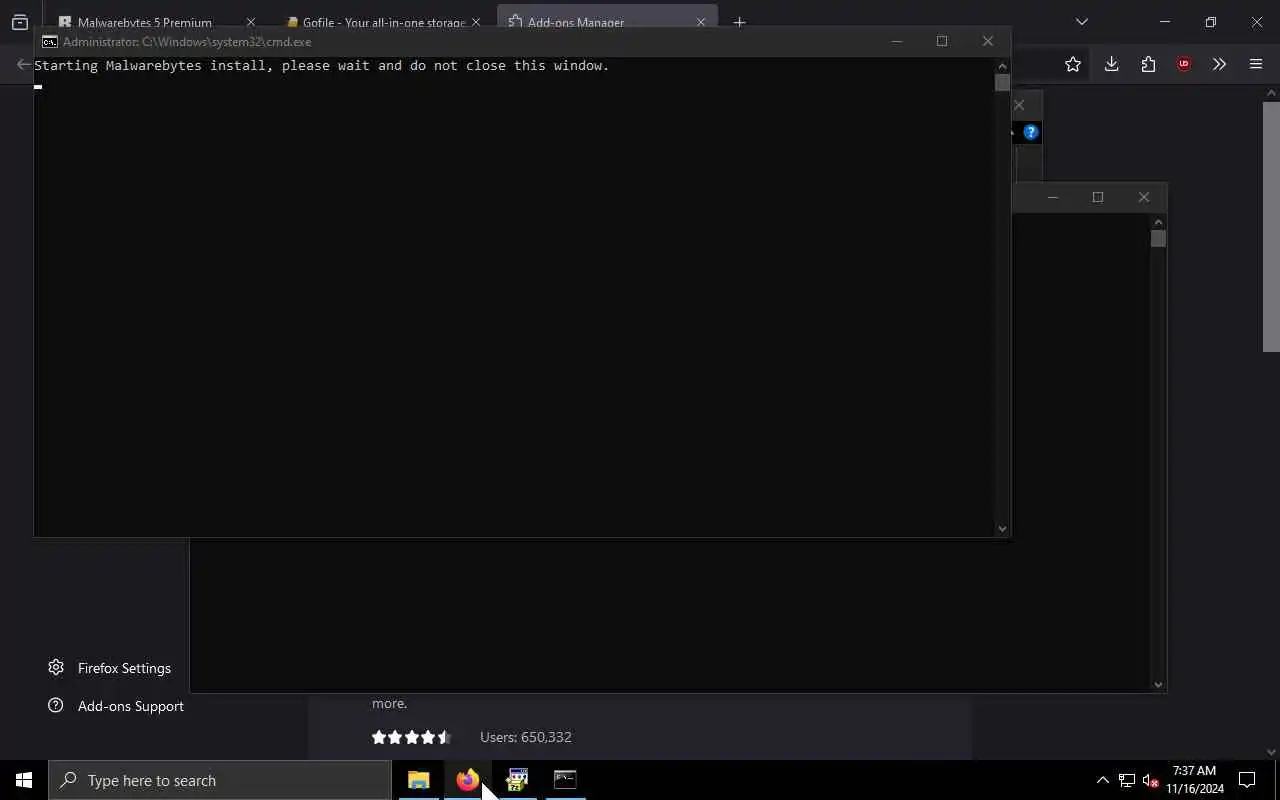The image size is (1280, 800).
Task: Open the Windows notification center
Action: (1247, 780)
